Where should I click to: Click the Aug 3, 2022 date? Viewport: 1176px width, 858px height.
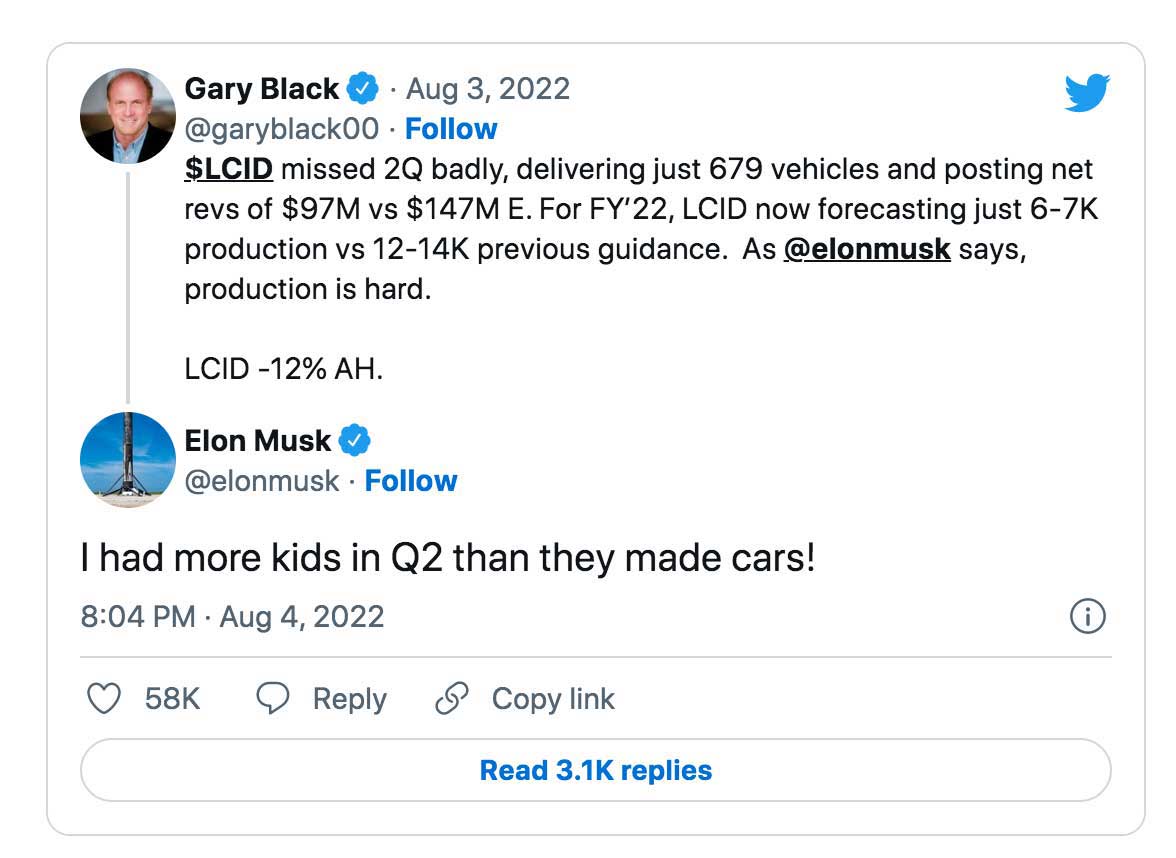(487, 89)
